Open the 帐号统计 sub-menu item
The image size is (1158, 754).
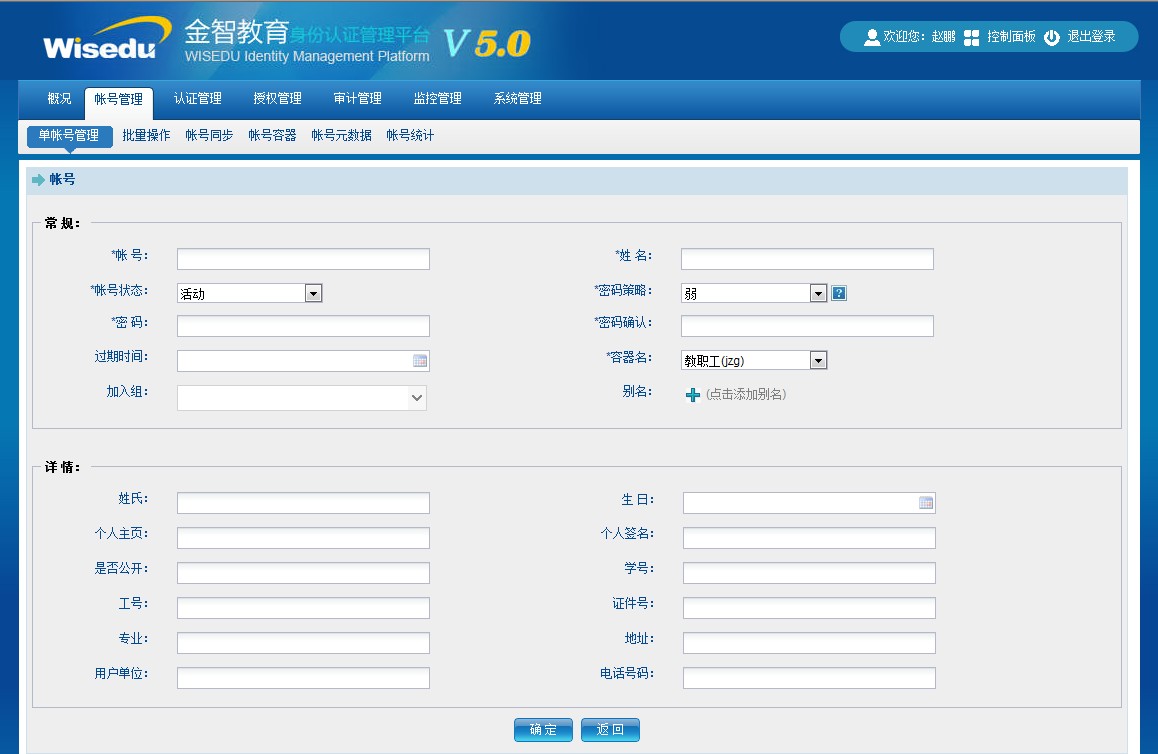coord(410,136)
